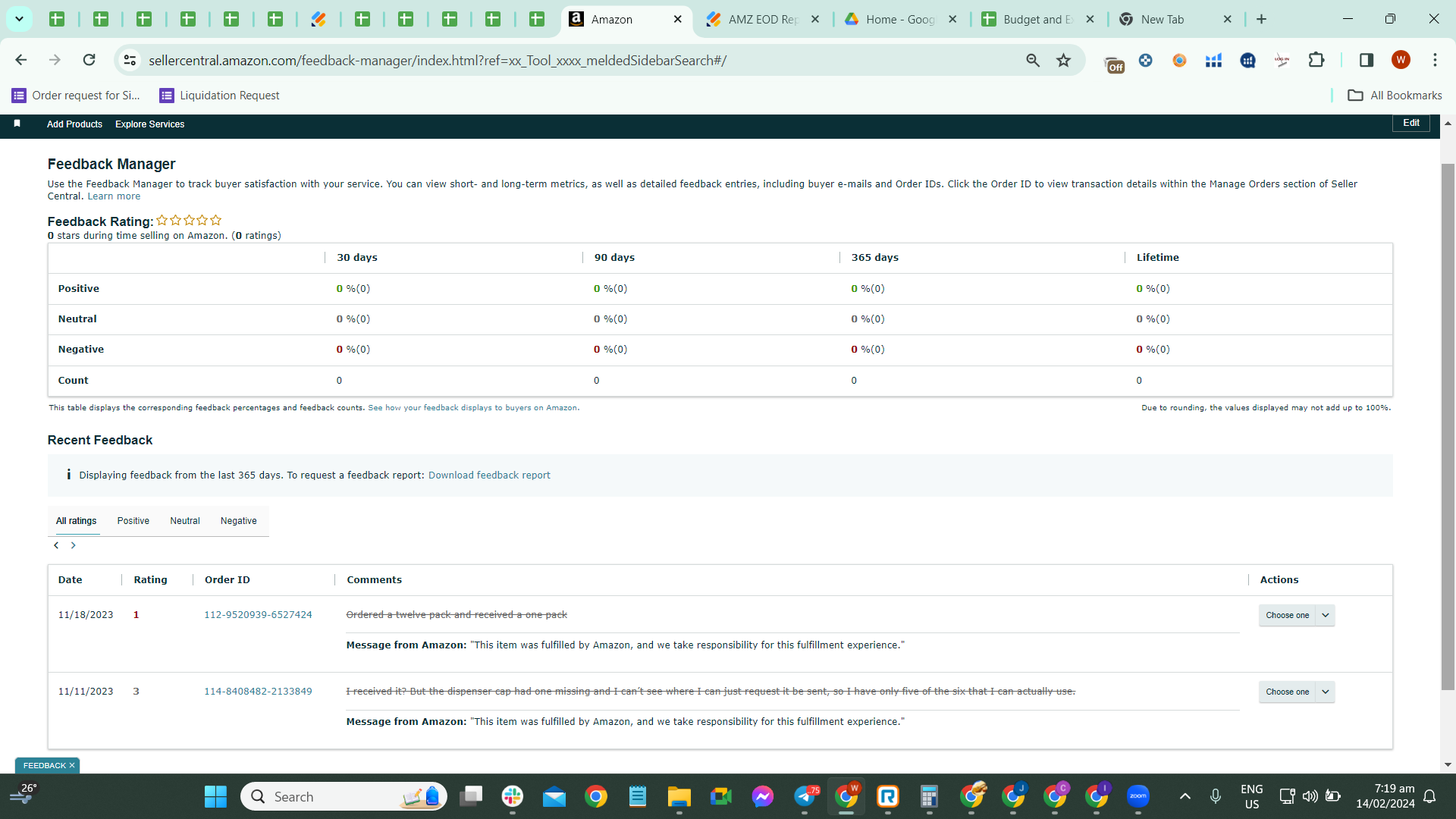Open RingCentral app in the taskbar
Image resolution: width=1456 pixels, height=819 pixels.
[887, 796]
